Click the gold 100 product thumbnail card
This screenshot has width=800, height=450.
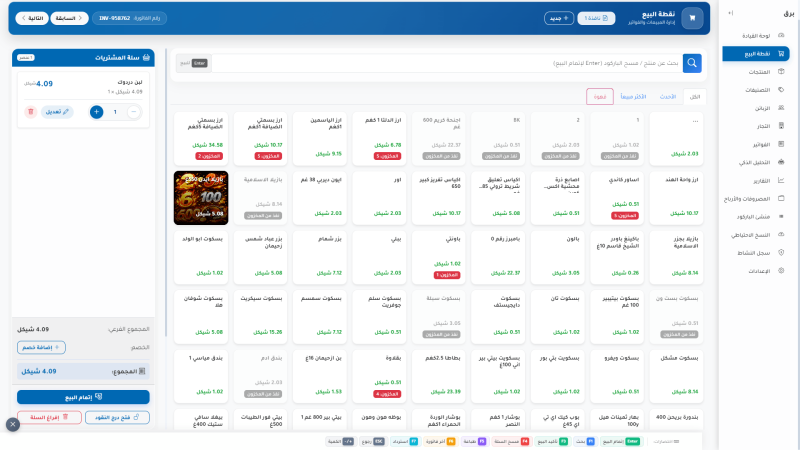tap(201, 198)
